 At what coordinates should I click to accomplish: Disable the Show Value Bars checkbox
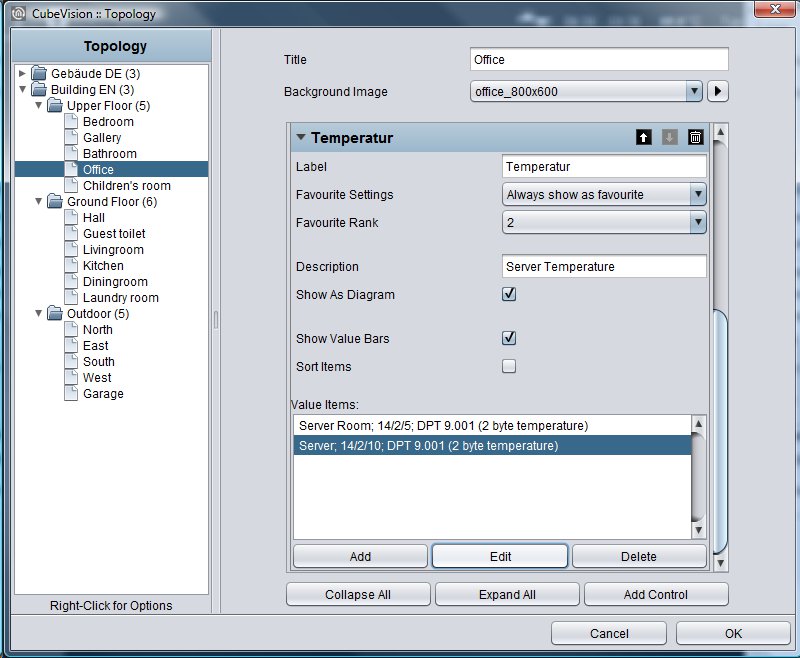pyautogui.click(x=509, y=338)
